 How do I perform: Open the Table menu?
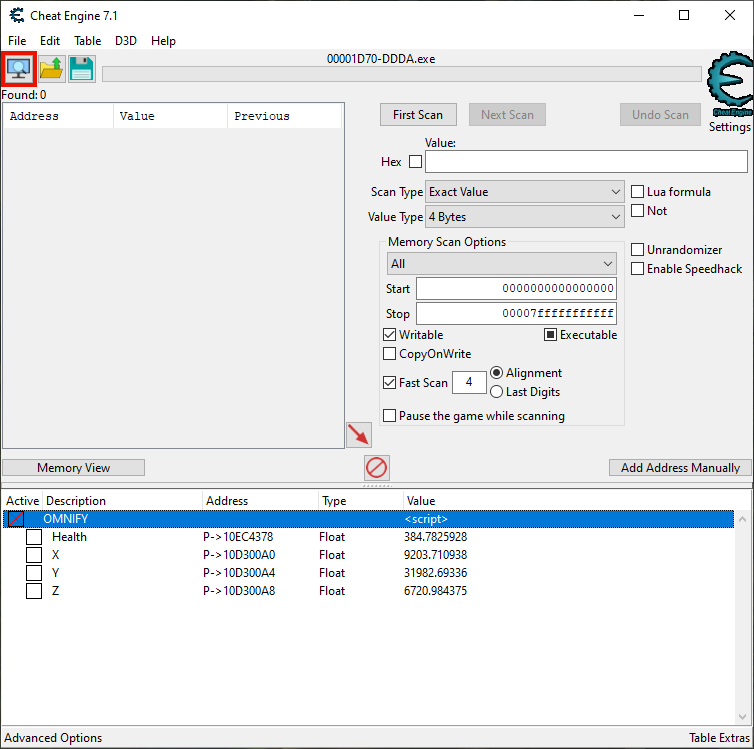pyautogui.click(x=87, y=41)
